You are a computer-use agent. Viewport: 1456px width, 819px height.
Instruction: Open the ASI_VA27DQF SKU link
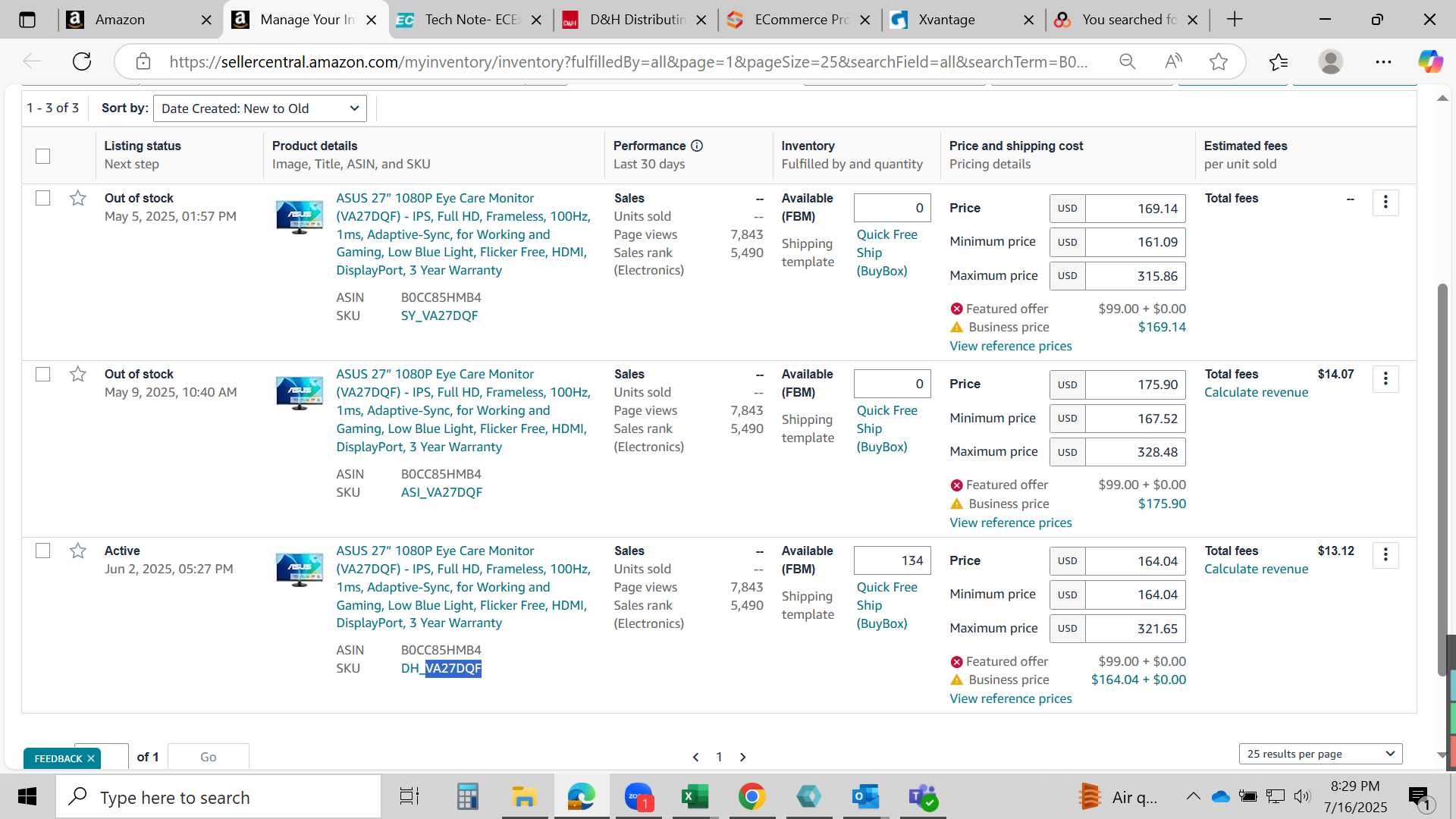click(441, 492)
